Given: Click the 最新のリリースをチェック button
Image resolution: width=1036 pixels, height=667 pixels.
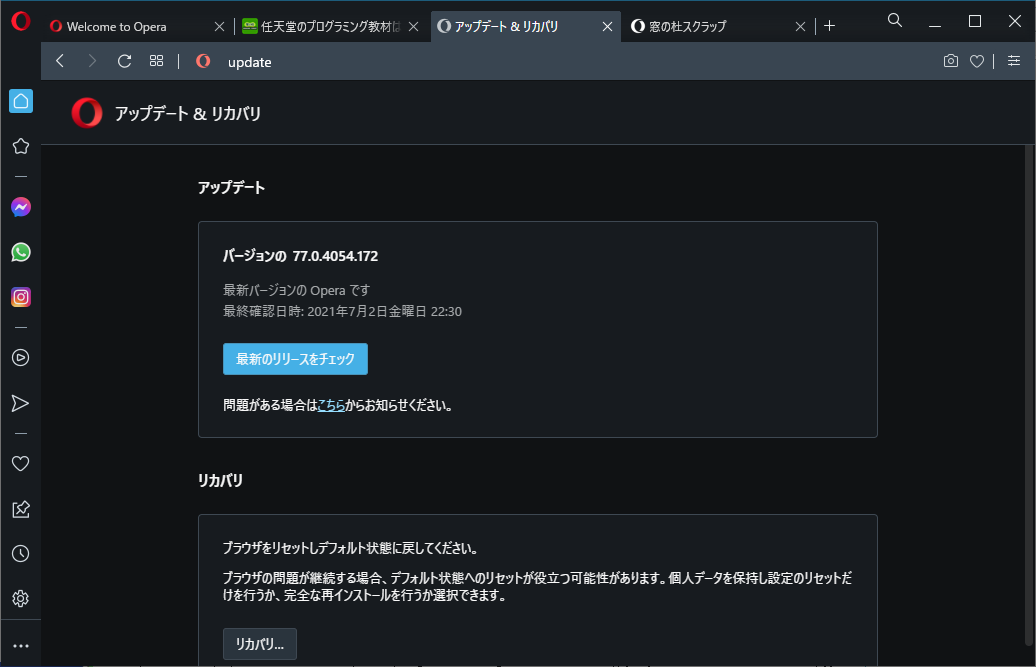Looking at the screenshot, I should tap(295, 358).
